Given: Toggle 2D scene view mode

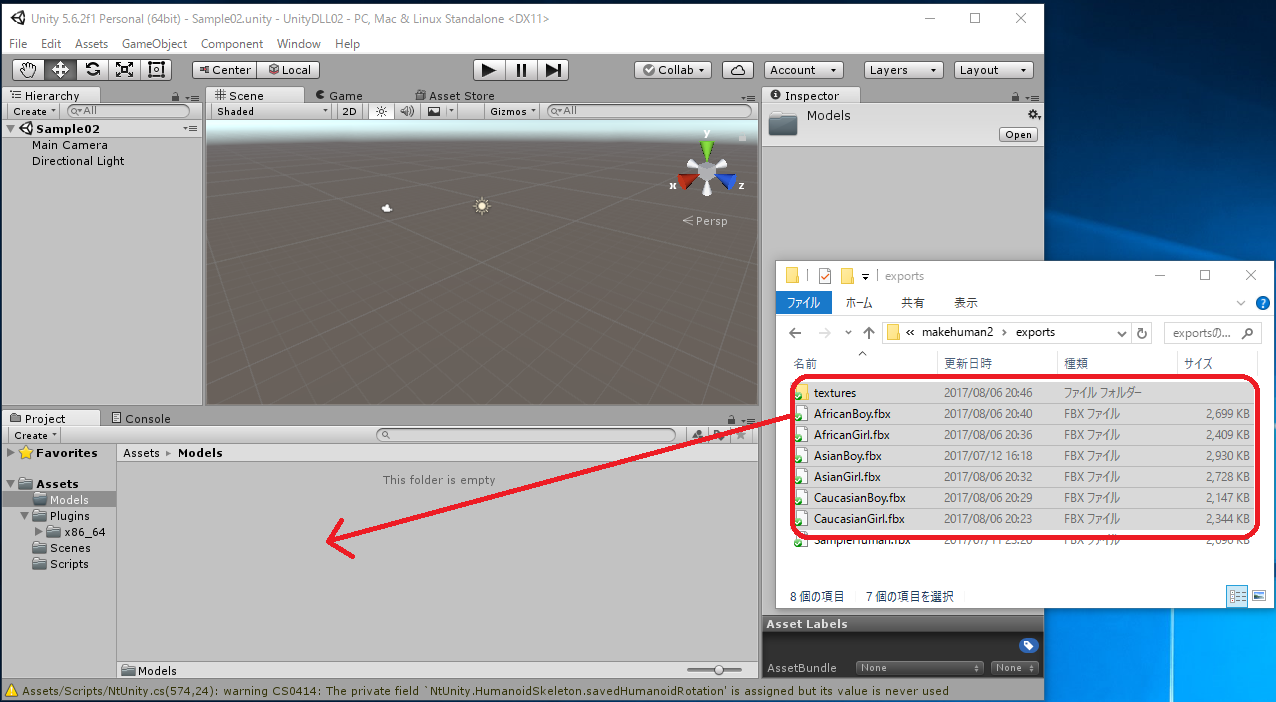Looking at the screenshot, I should (x=349, y=112).
